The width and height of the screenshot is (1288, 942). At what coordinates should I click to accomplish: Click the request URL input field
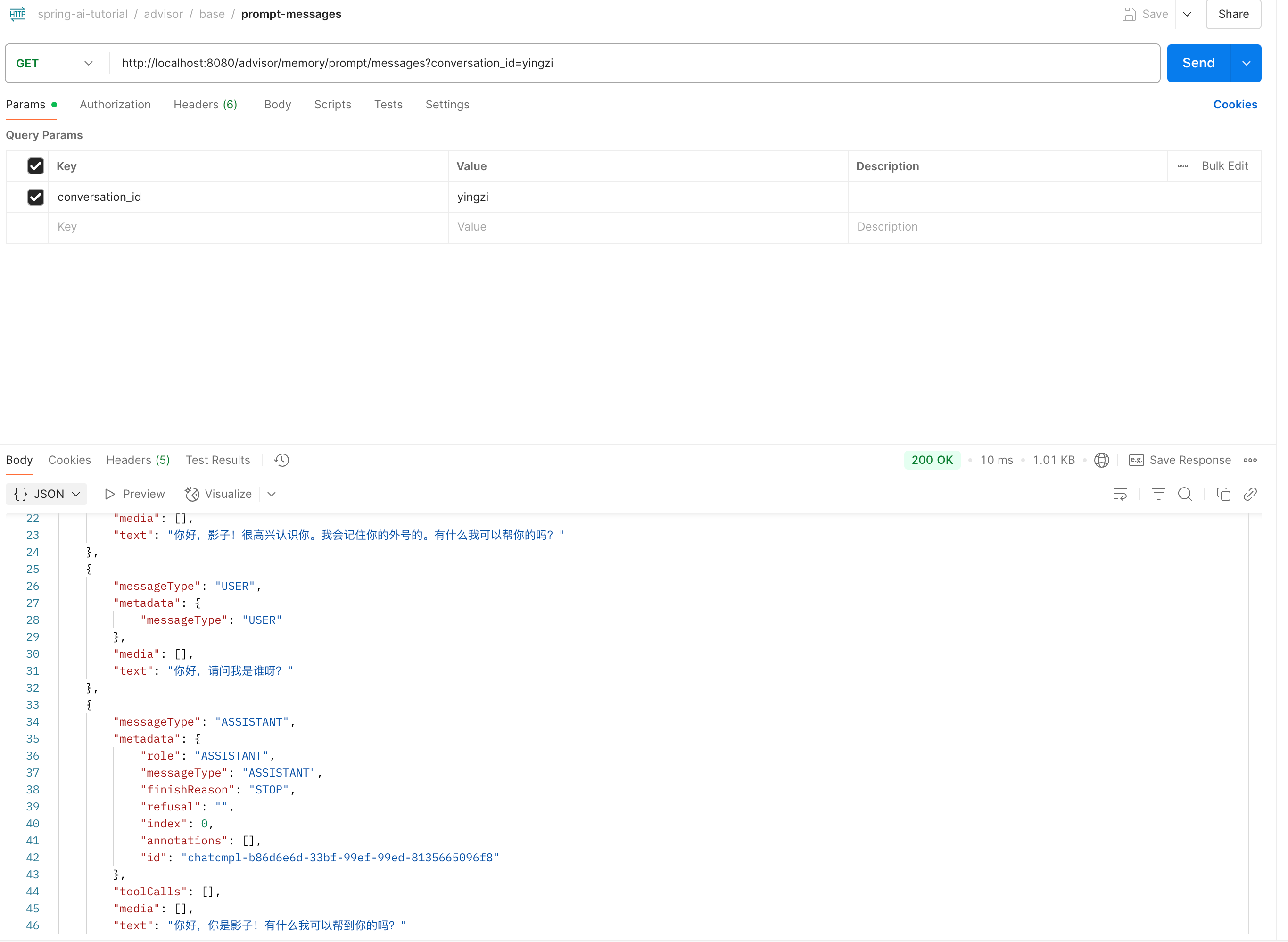click(x=627, y=63)
